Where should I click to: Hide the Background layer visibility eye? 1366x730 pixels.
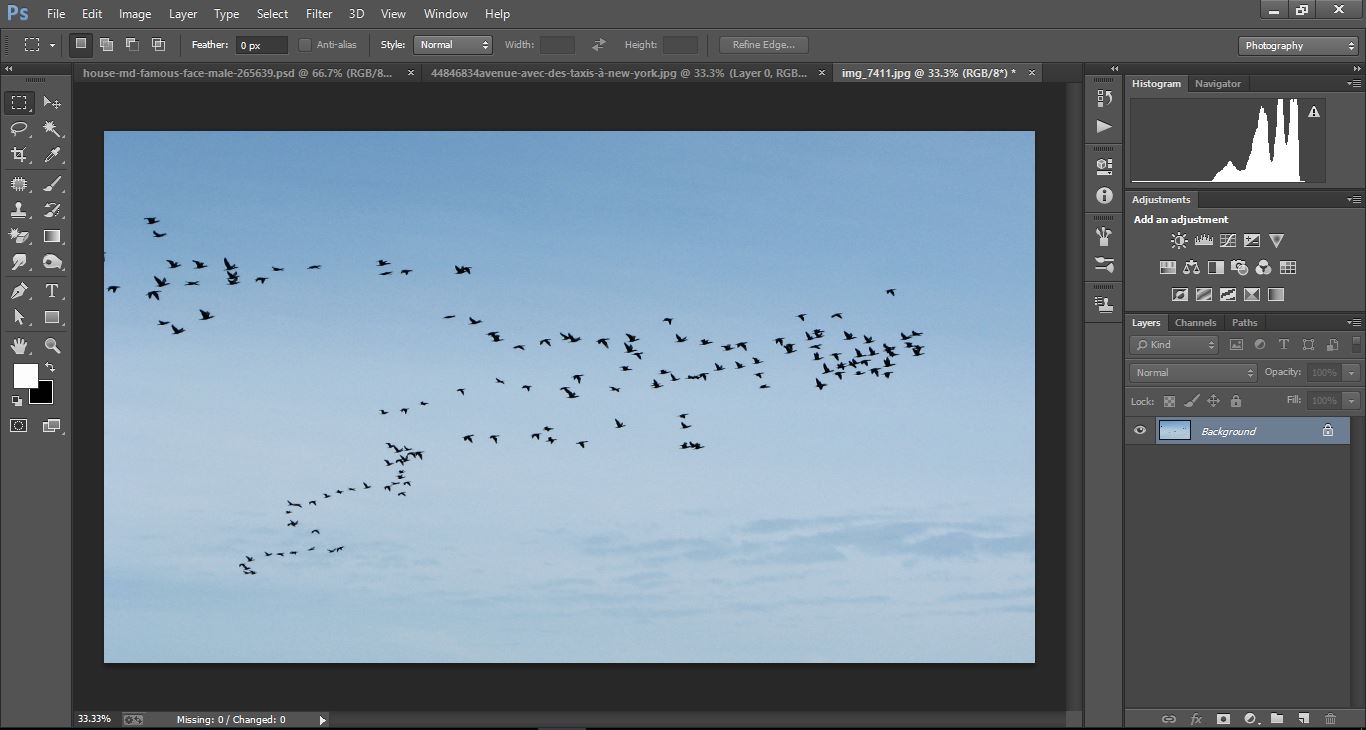point(1139,431)
